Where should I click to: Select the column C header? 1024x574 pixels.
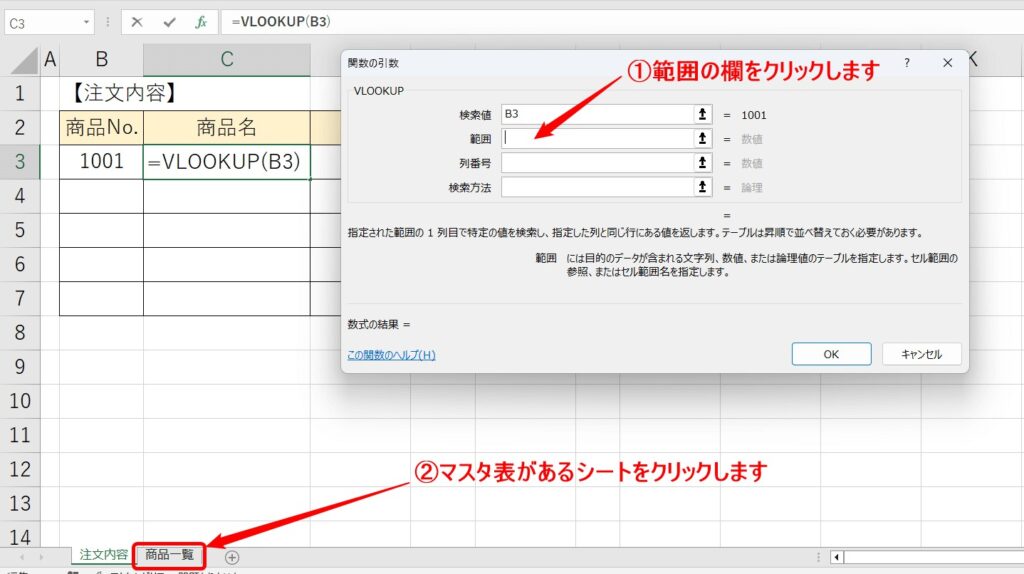(227, 59)
